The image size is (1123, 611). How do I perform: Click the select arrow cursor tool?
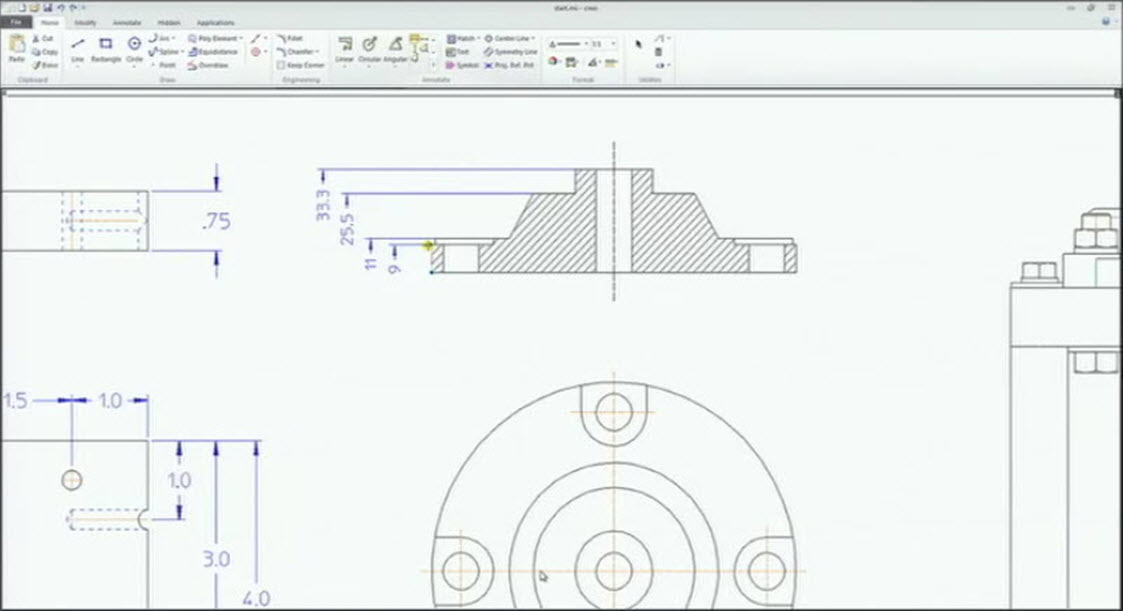point(639,44)
